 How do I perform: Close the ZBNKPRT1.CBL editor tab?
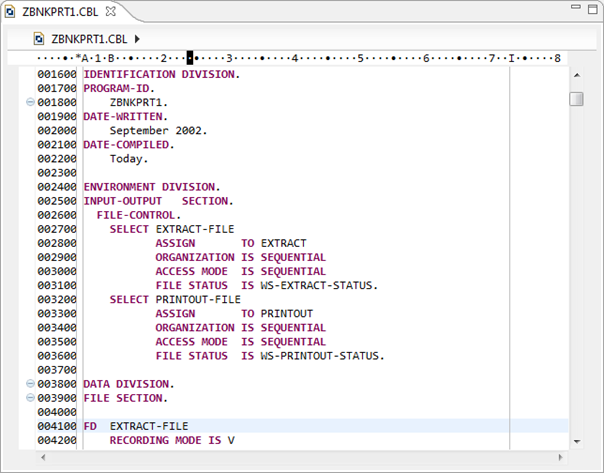pyautogui.click(x=110, y=11)
